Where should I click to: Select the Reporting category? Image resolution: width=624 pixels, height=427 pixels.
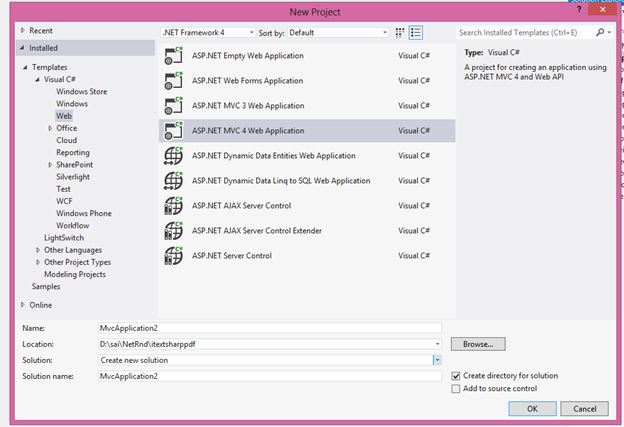73,152
